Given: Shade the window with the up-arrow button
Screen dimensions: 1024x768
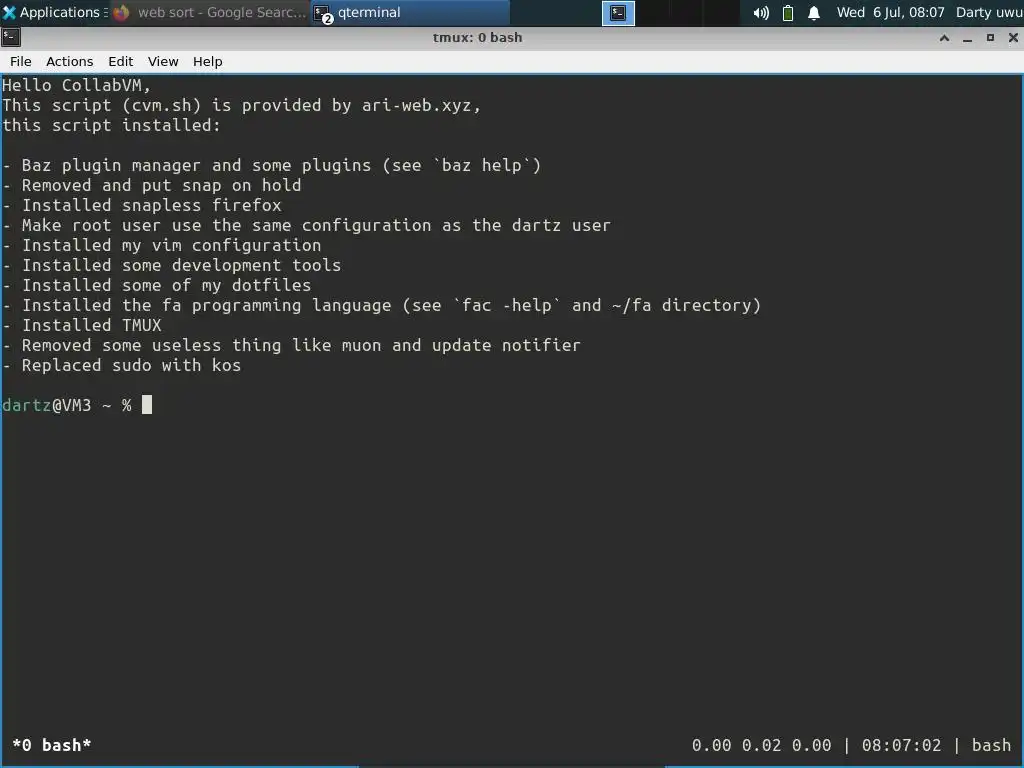Looking at the screenshot, I should (x=944, y=38).
